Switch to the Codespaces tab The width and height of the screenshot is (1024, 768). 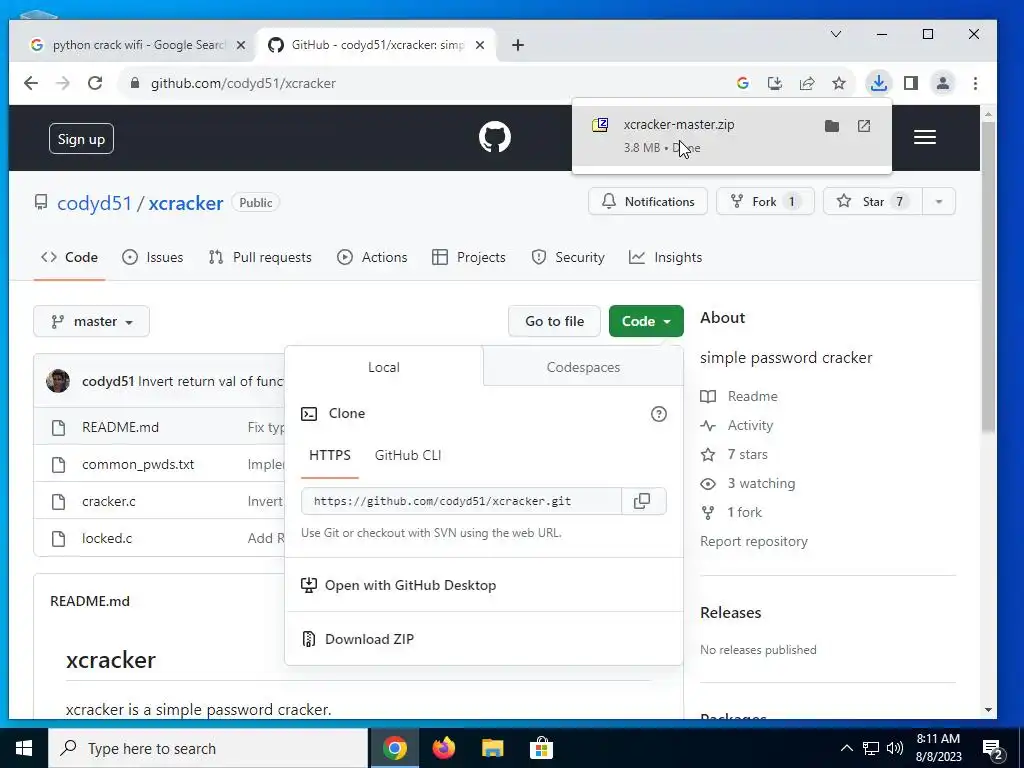(583, 367)
